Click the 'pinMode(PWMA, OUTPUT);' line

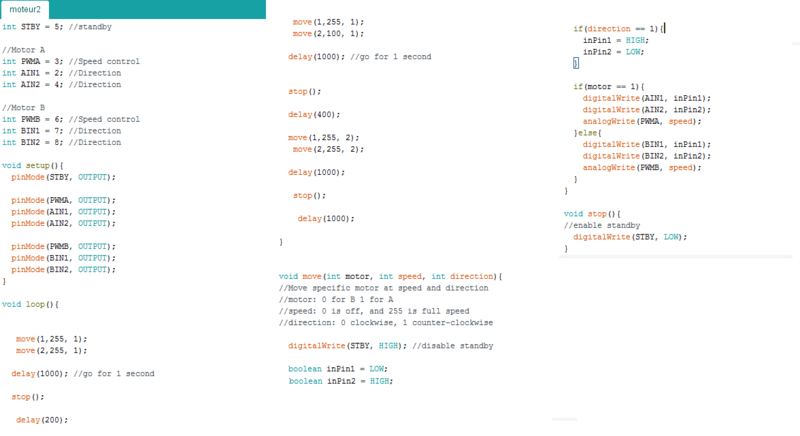pos(63,200)
